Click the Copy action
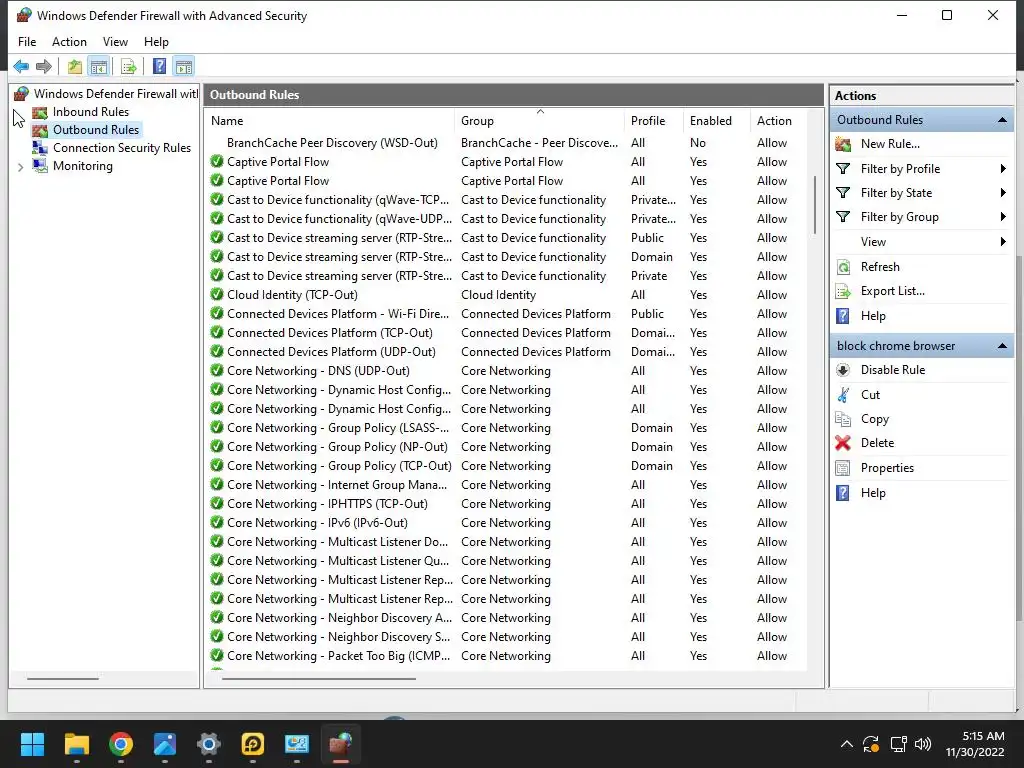The width and height of the screenshot is (1024, 768). pyautogui.click(x=874, y=419)
